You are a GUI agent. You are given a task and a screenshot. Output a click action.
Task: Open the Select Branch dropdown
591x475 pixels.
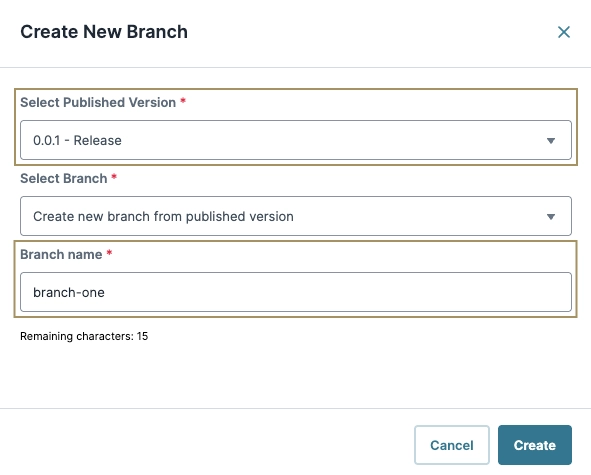[x=296, y=216]
